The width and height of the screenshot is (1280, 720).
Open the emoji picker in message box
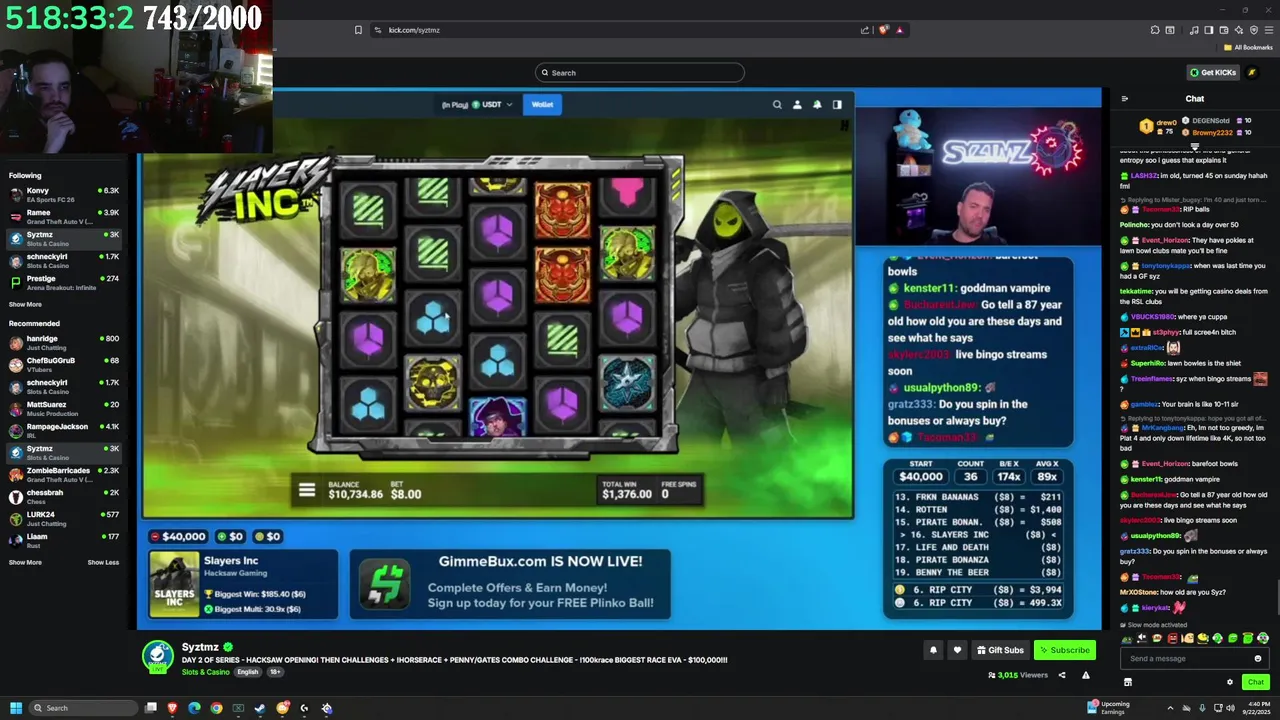(x=1257, y=658)
